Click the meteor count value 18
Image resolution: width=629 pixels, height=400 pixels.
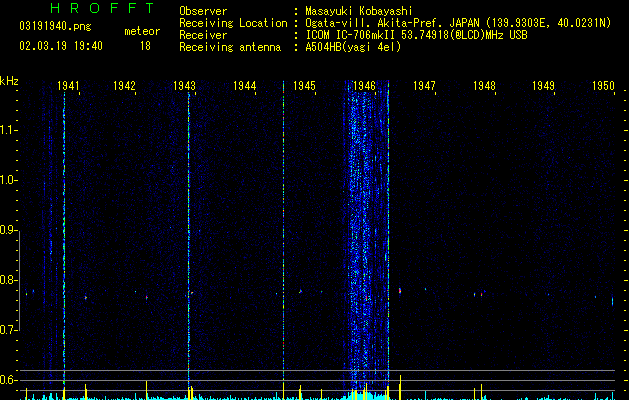click(x=145, y=46)
